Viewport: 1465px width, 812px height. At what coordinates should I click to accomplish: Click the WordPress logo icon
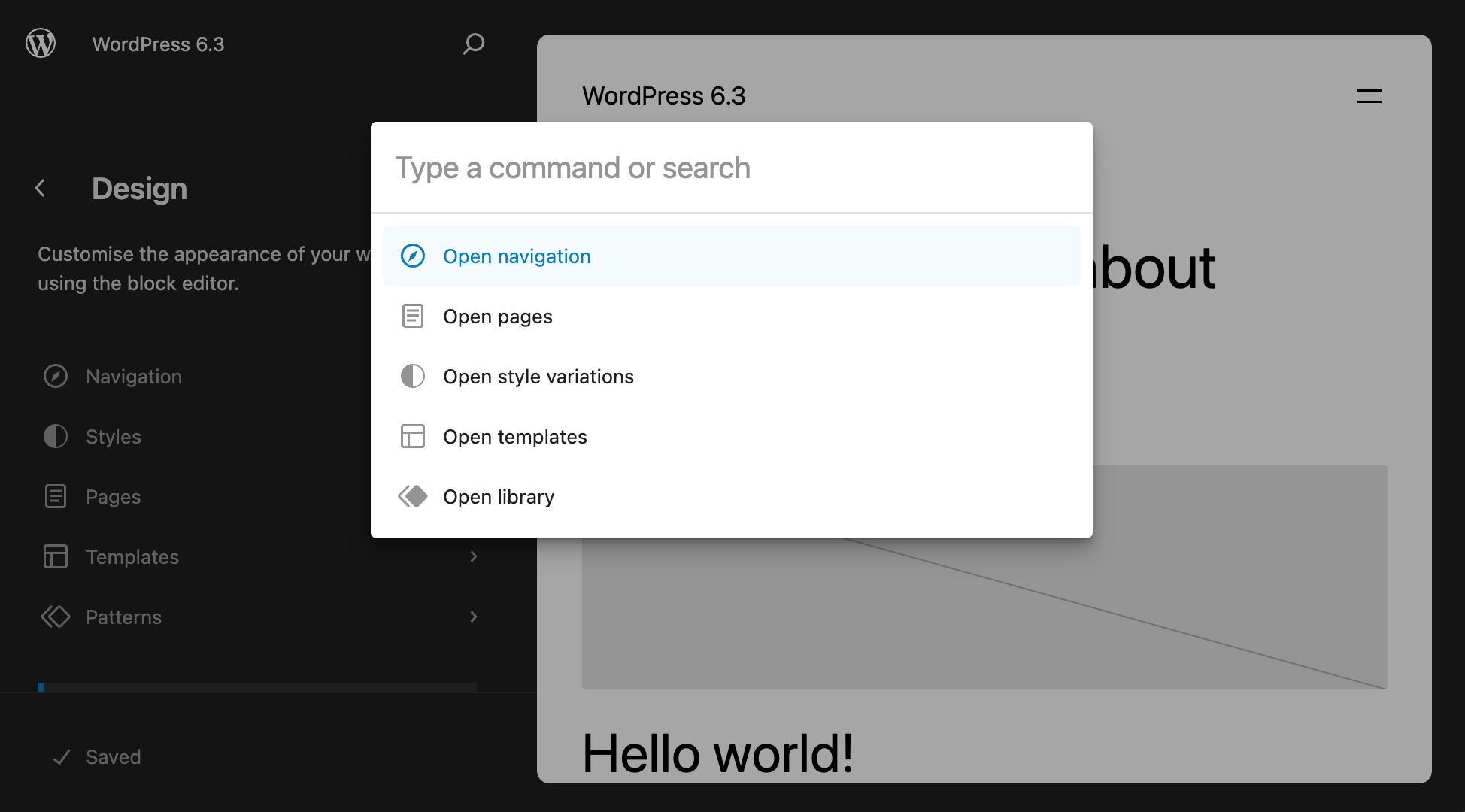coord(41,44)
